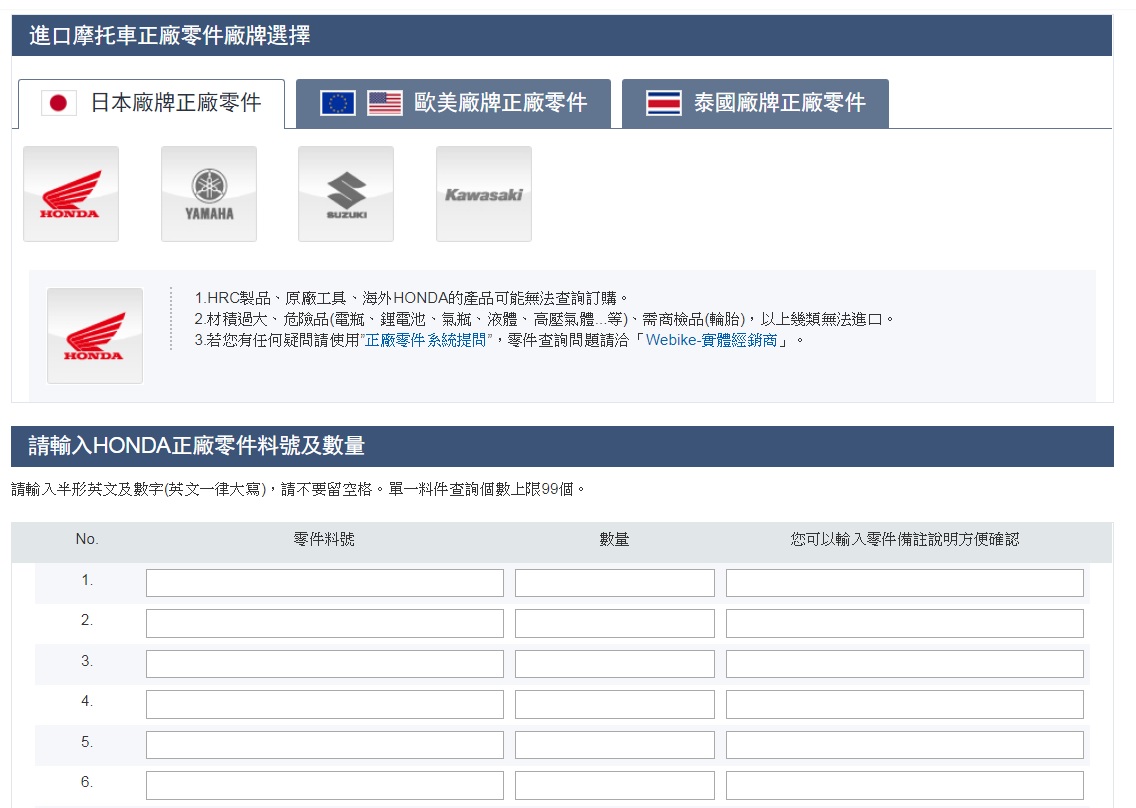Click quantity field in row 6
Screen dimensions: 1136x808
click(x=614, y=785)
